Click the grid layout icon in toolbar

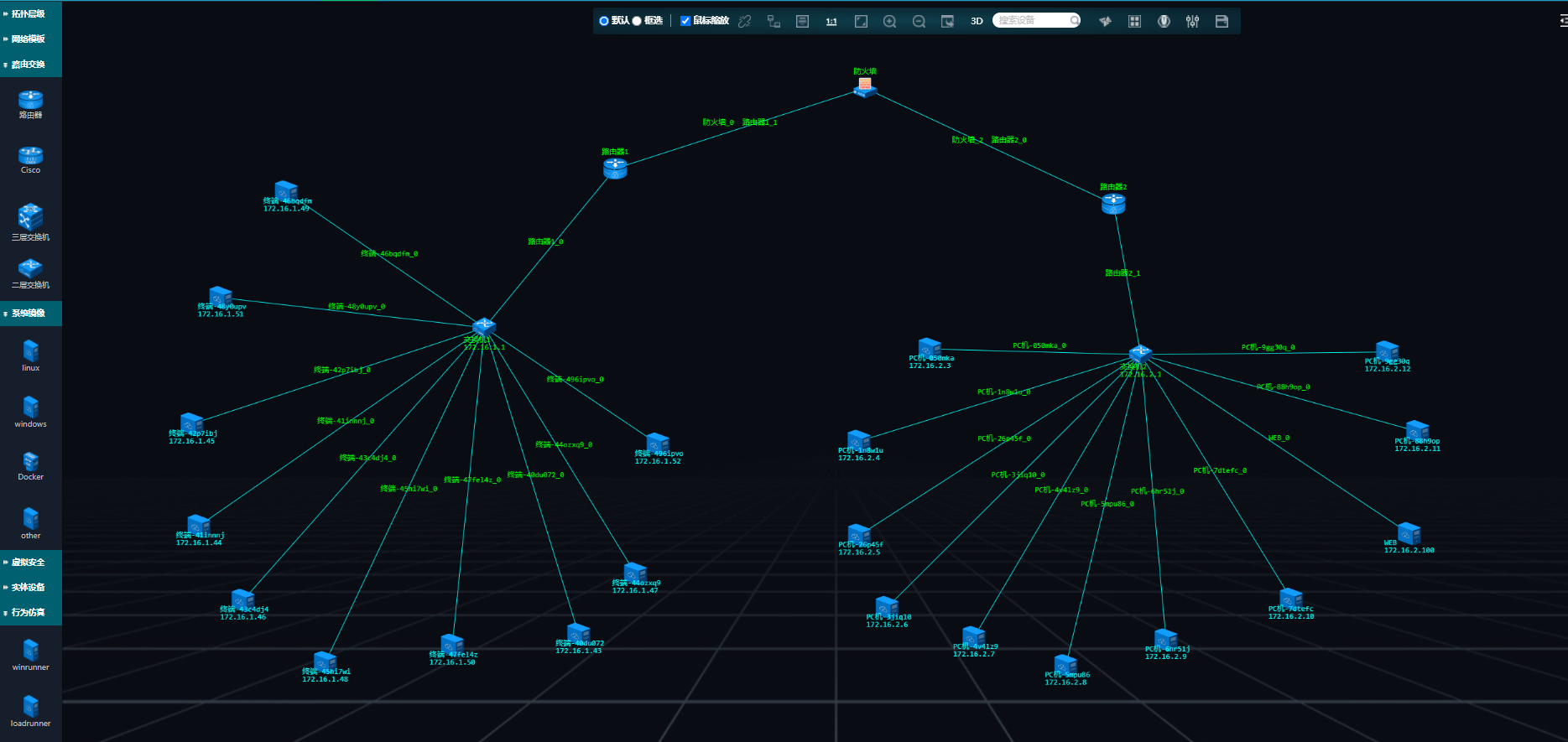pos(1134,21)
